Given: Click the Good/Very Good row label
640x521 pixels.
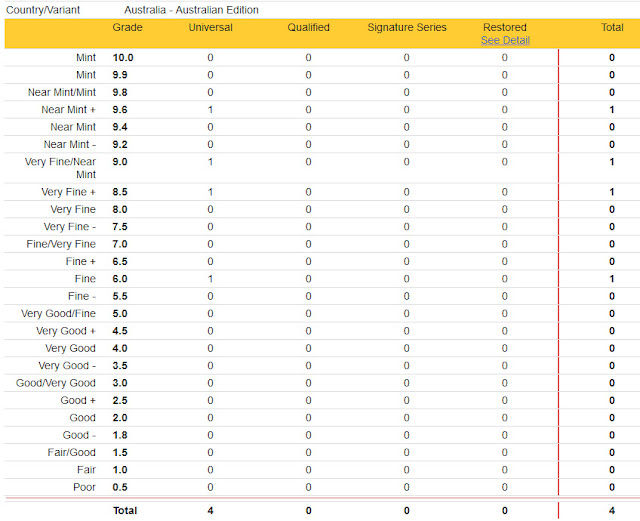Looking at the screenshot, I should pyautogui.click(x=56, y=383).
